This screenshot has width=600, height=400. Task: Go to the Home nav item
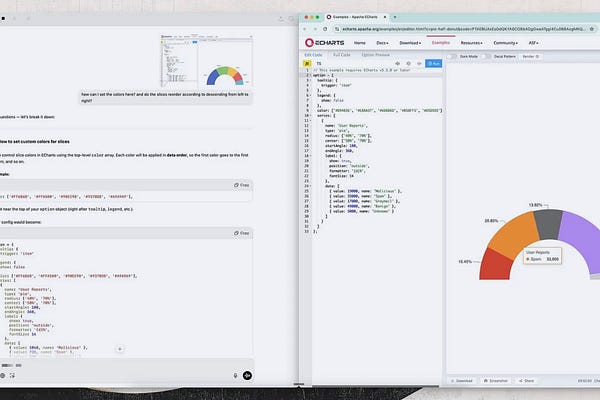(359, 43)
